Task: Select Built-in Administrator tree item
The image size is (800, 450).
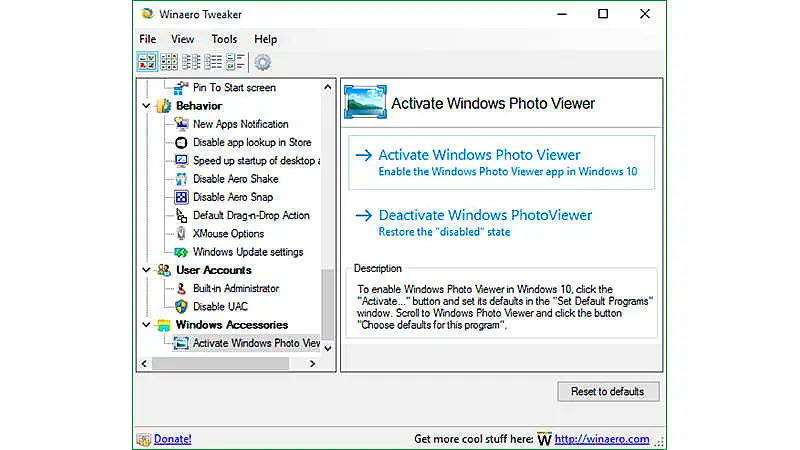Action: [236, 288]
